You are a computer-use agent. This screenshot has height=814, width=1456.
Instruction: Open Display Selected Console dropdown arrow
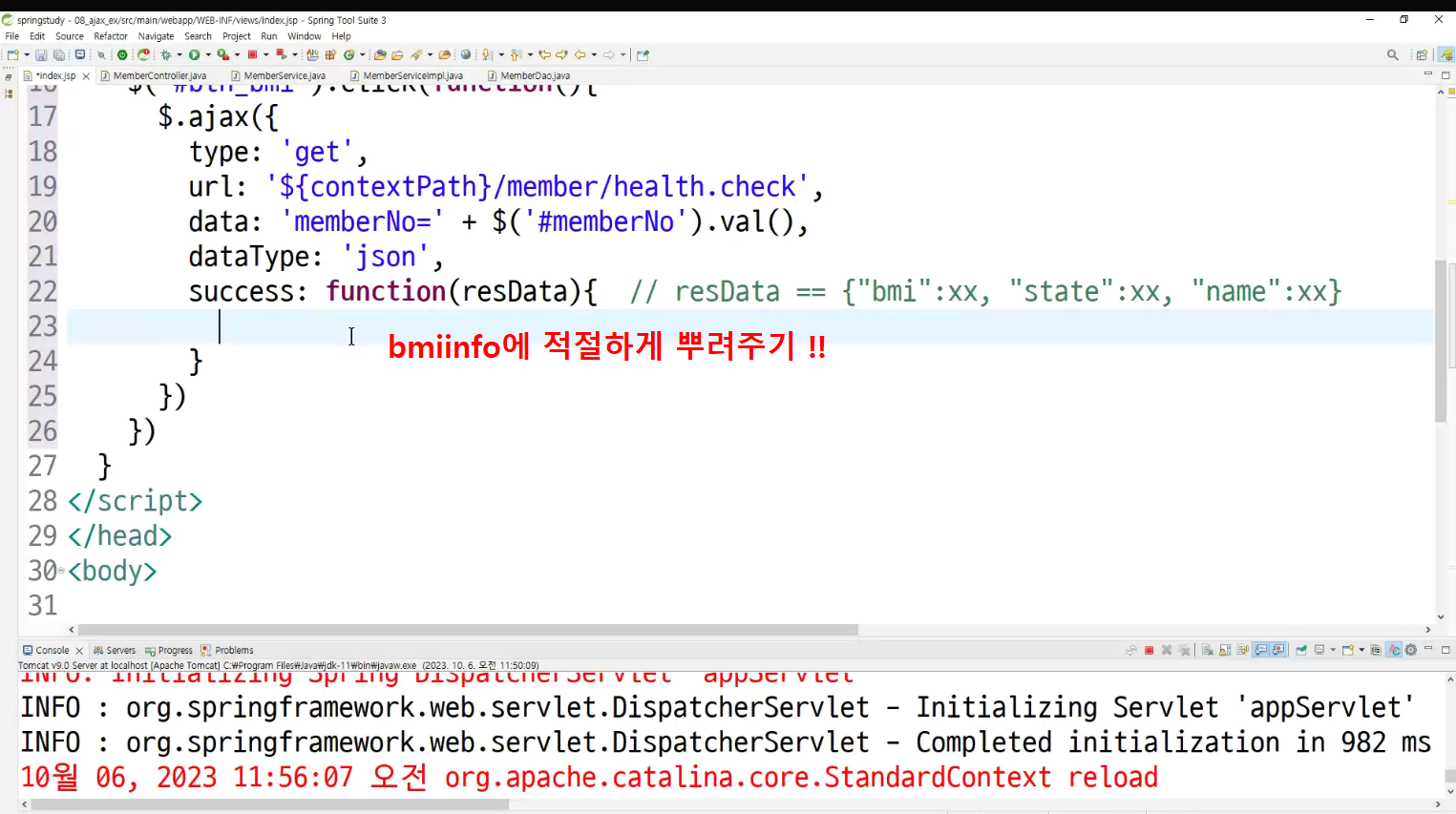coord(1333,650)
